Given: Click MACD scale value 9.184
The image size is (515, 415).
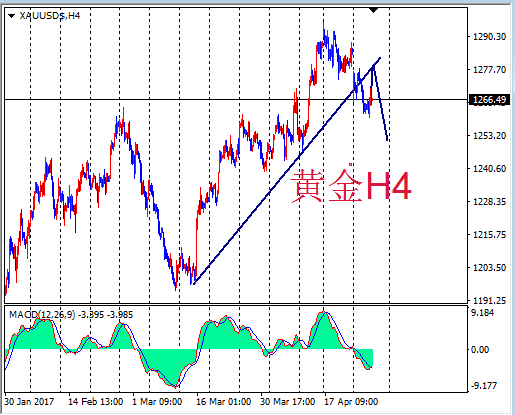Looking at the screenshot, I should coord(482,313).
